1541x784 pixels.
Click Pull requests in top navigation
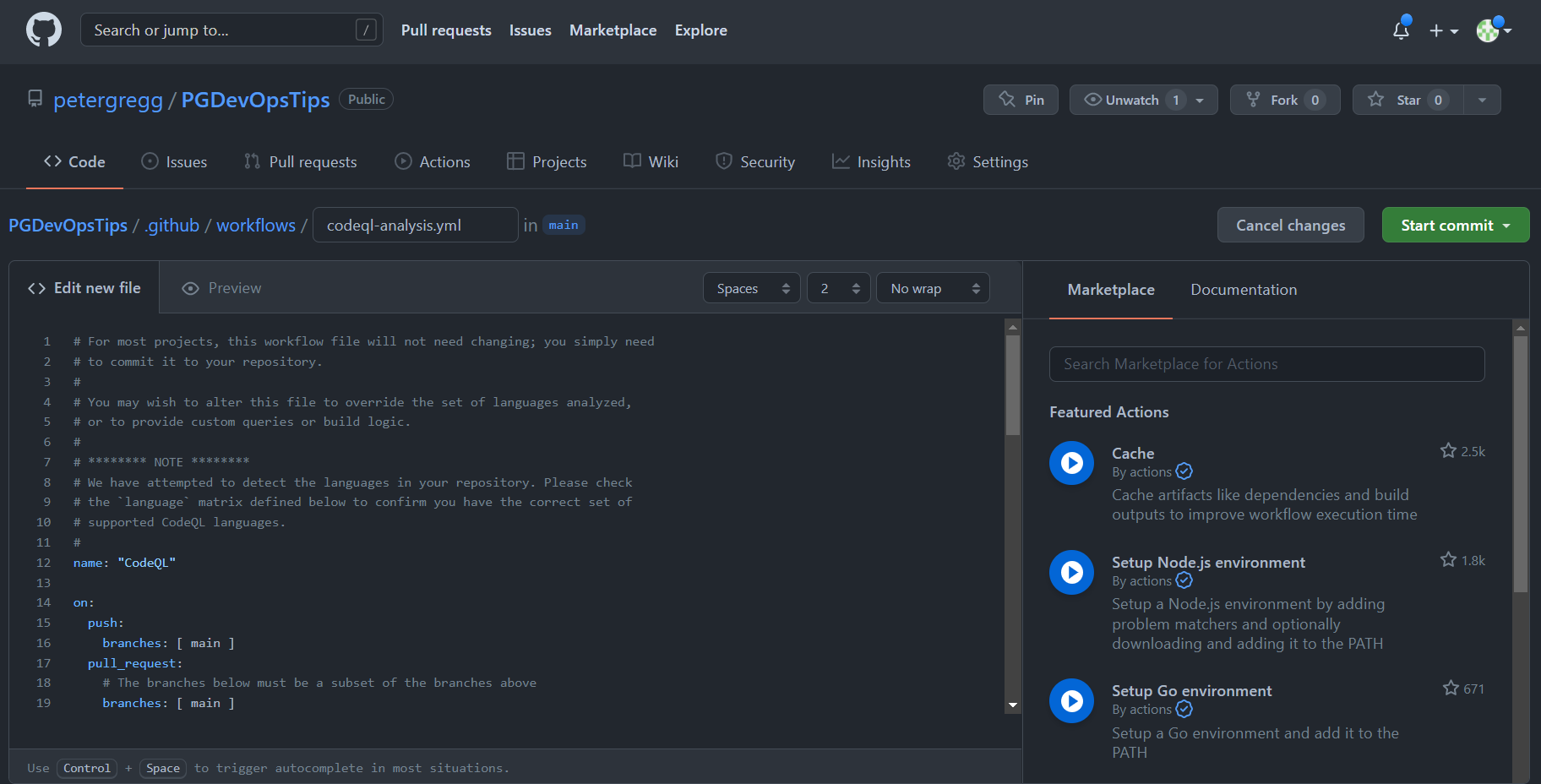click(446, 30)
